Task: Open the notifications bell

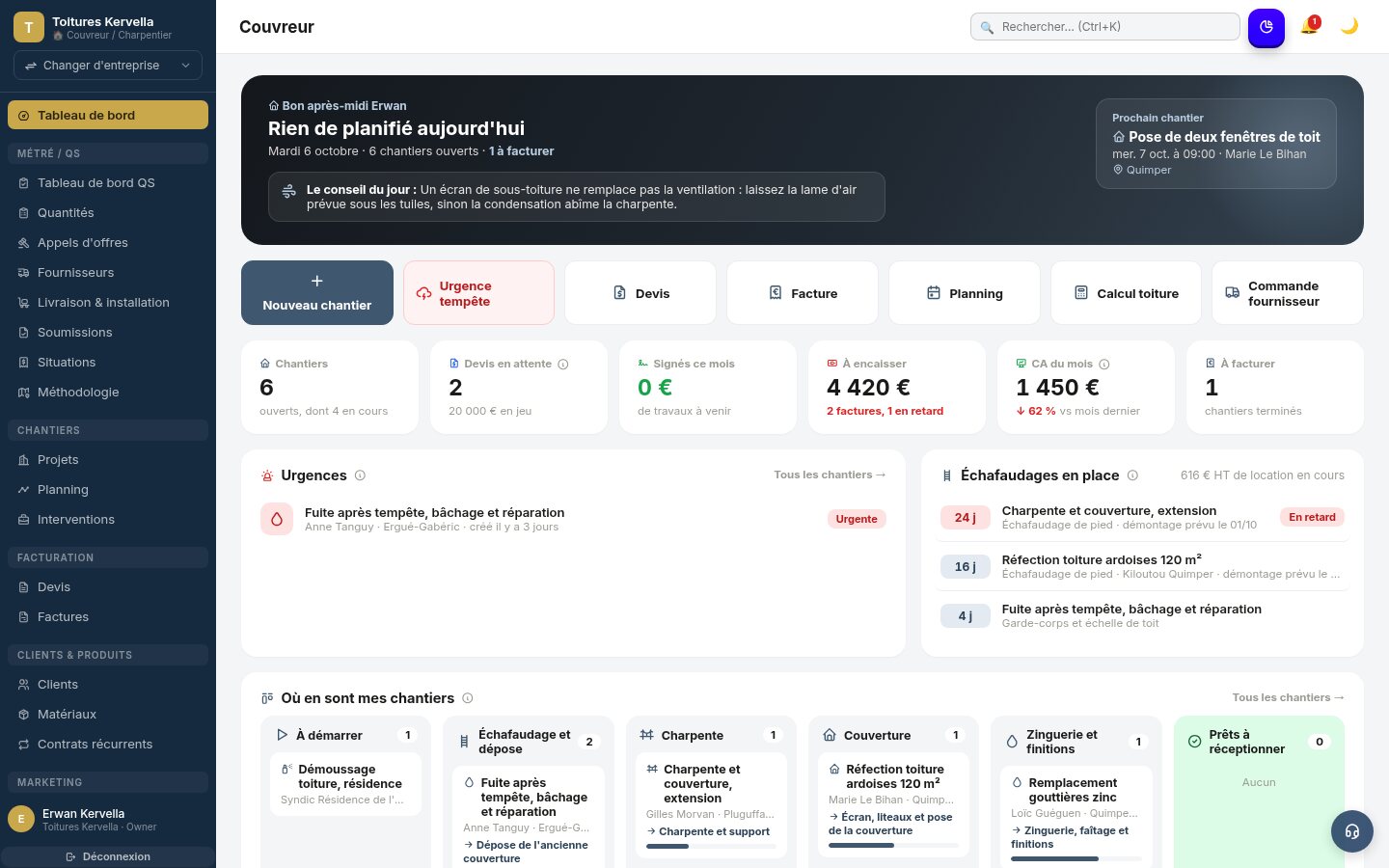Action: coord(1309,26)
